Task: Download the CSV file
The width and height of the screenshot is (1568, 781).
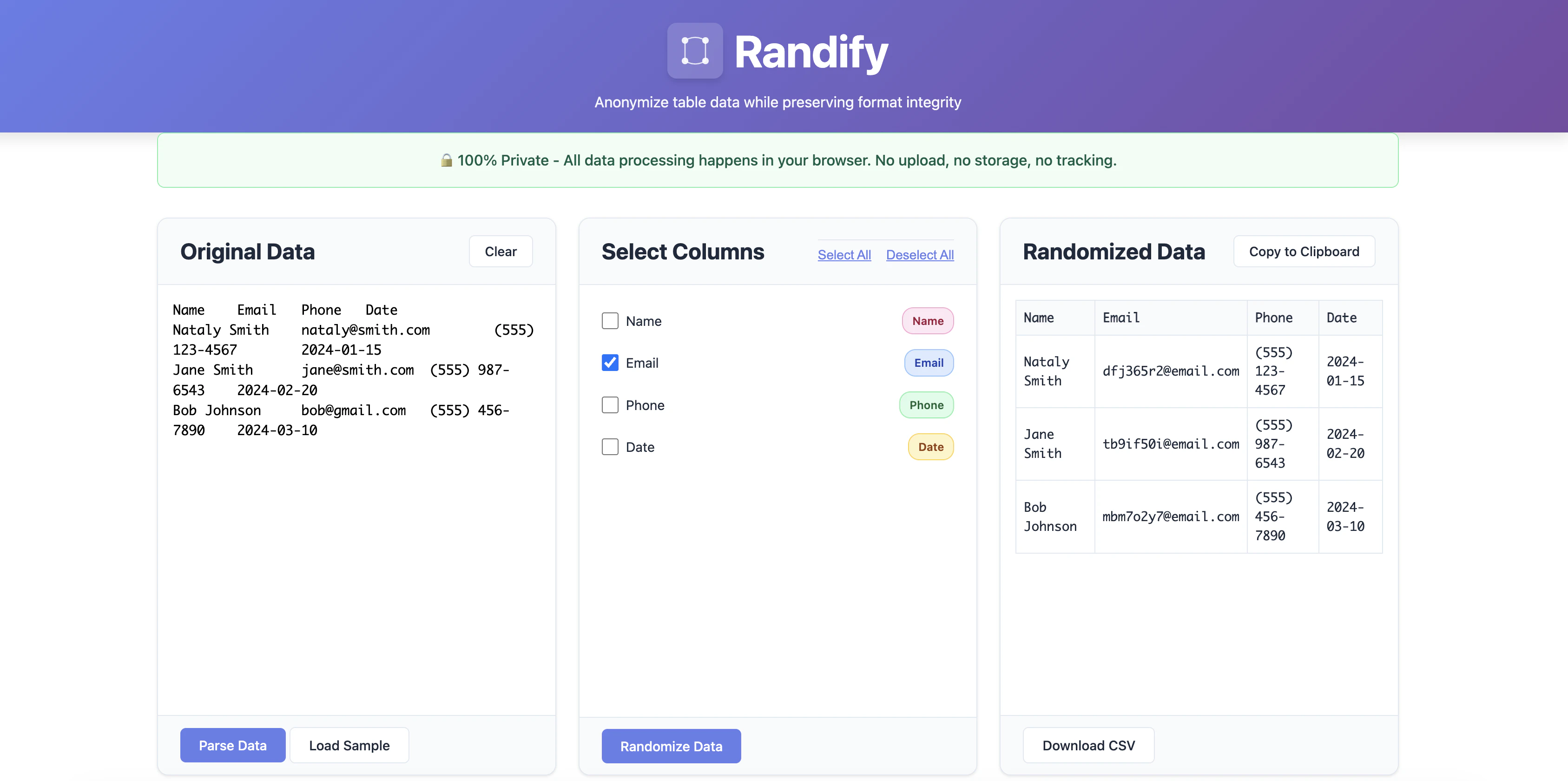Action: point(1088,745)
